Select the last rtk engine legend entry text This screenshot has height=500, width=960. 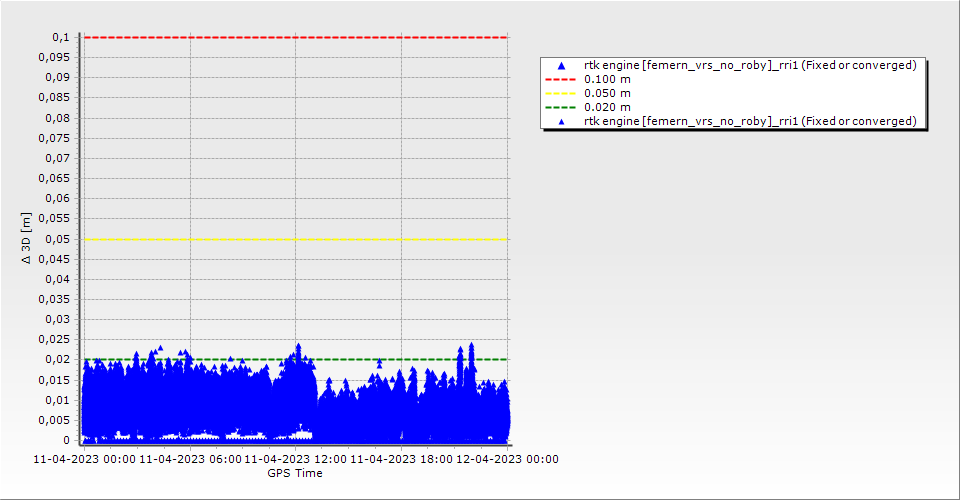[750, 121]
